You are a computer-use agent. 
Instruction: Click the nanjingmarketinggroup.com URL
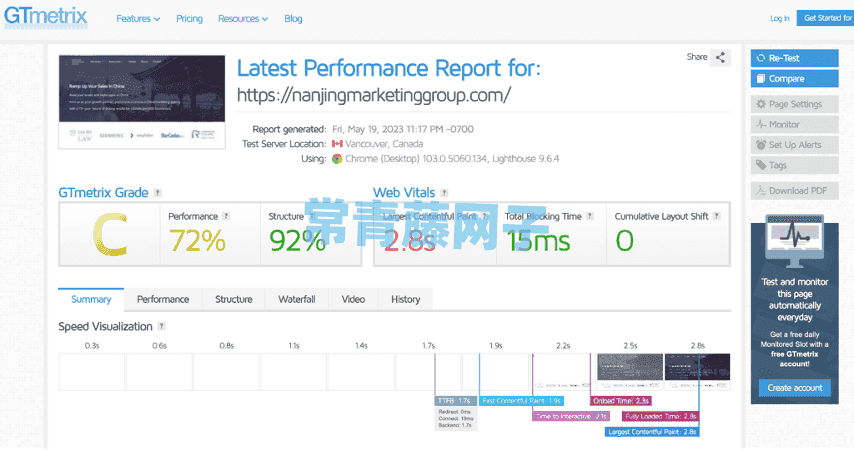pyautogui.click(x=374, y=95)
